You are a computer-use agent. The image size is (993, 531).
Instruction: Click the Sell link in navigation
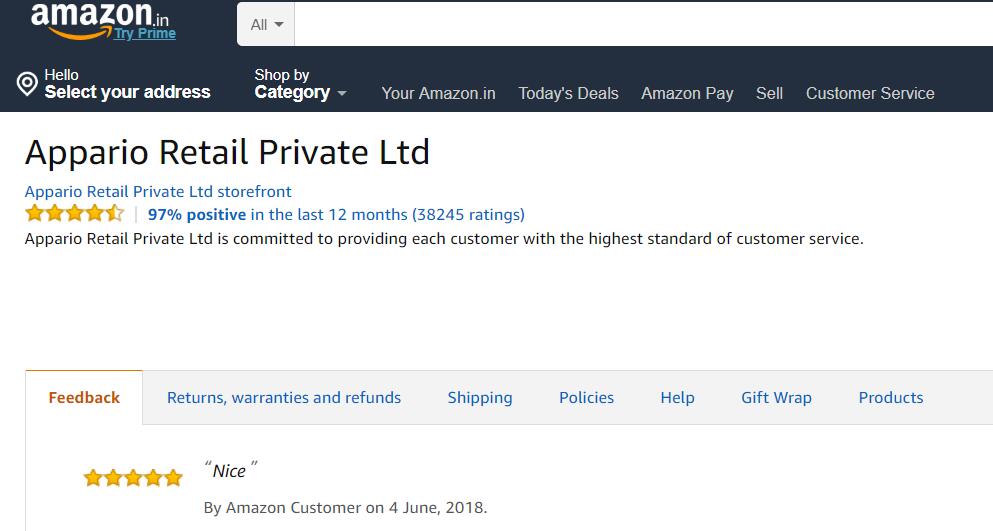click(x=769, y=93)
